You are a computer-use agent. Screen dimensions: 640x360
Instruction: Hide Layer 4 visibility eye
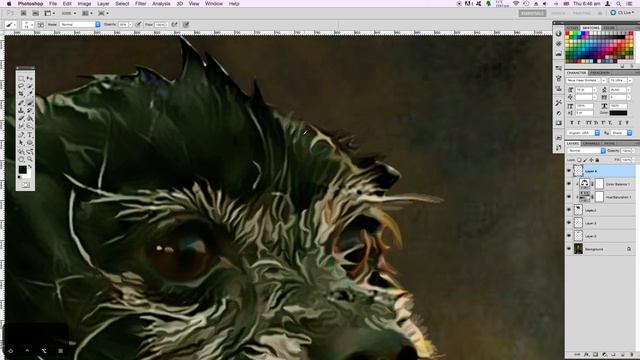click(x=569, y=171)
